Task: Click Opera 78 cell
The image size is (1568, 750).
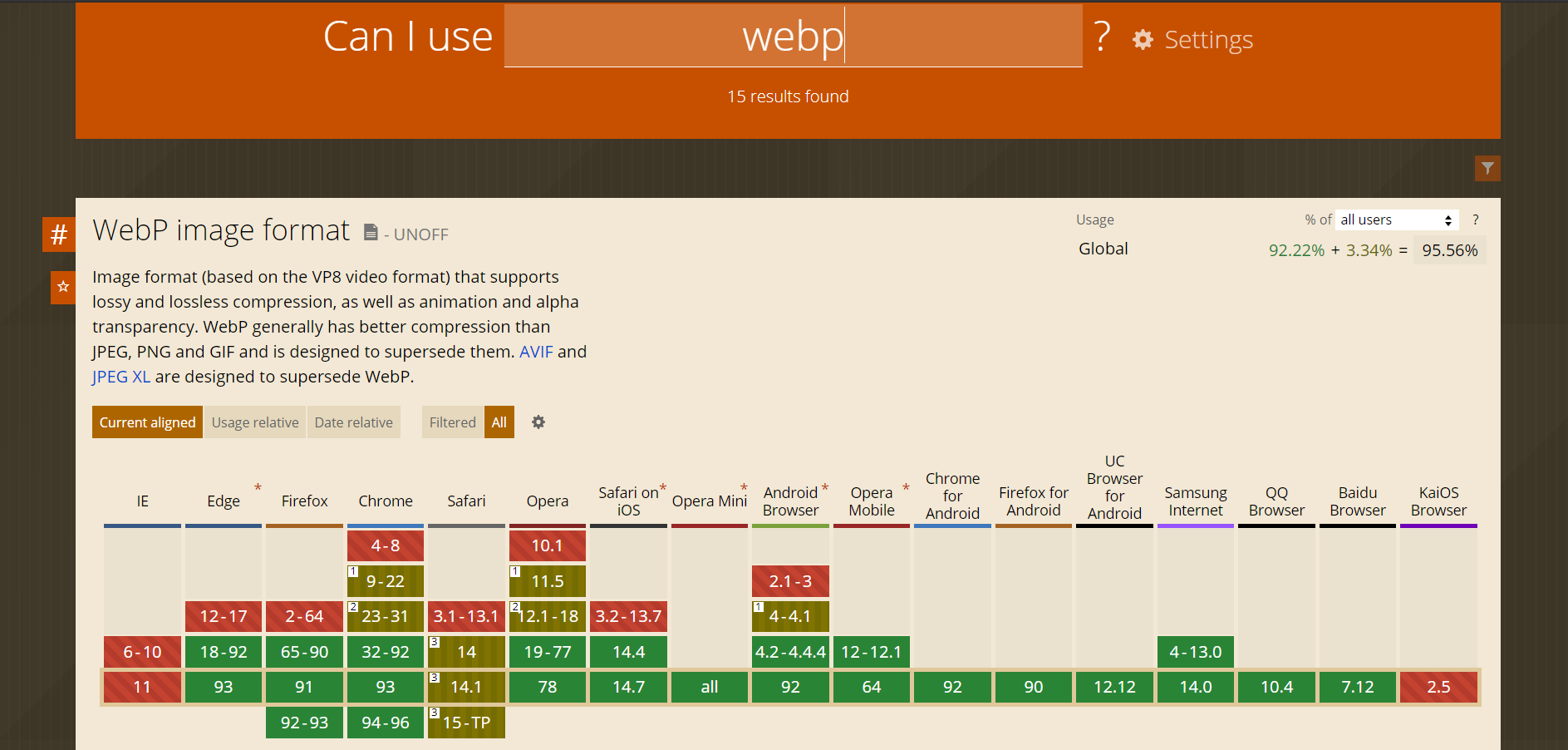Action: click(548, 688)
